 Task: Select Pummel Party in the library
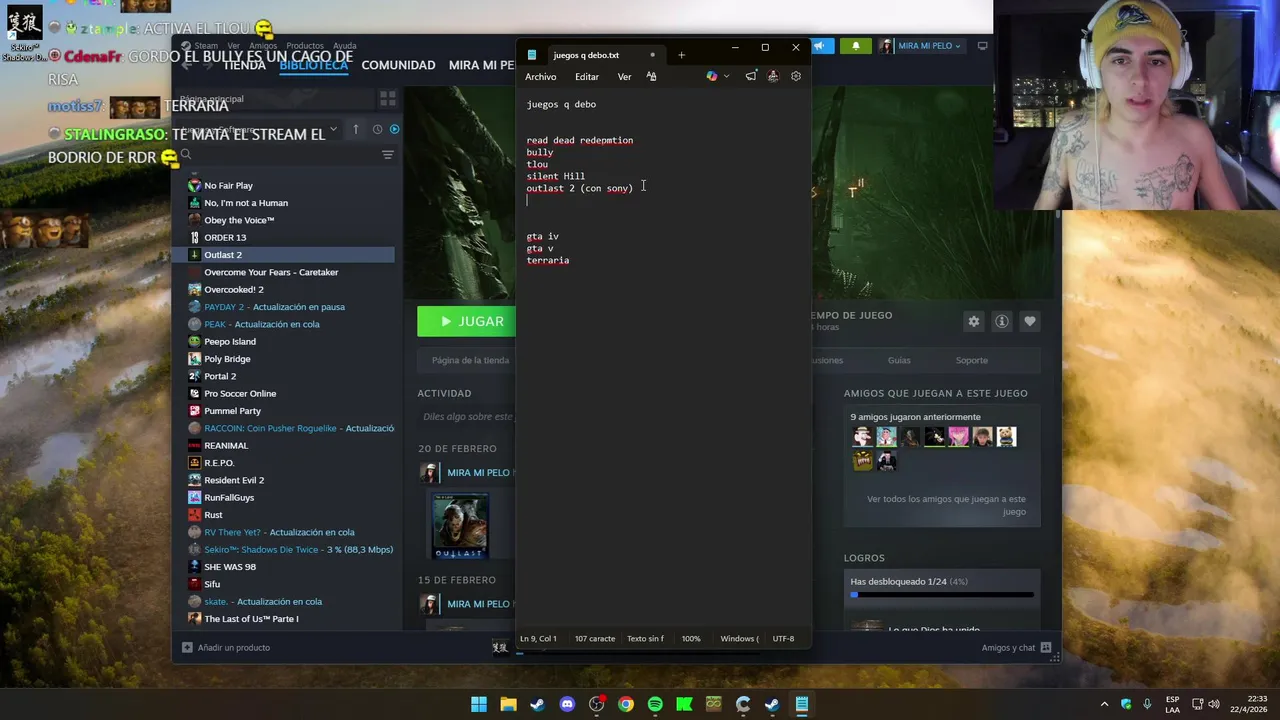[x=232, y=411]
